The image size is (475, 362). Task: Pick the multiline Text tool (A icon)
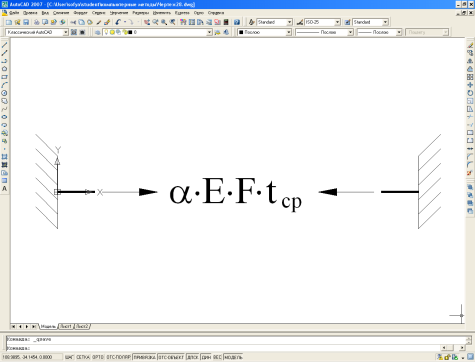(5, 189)
